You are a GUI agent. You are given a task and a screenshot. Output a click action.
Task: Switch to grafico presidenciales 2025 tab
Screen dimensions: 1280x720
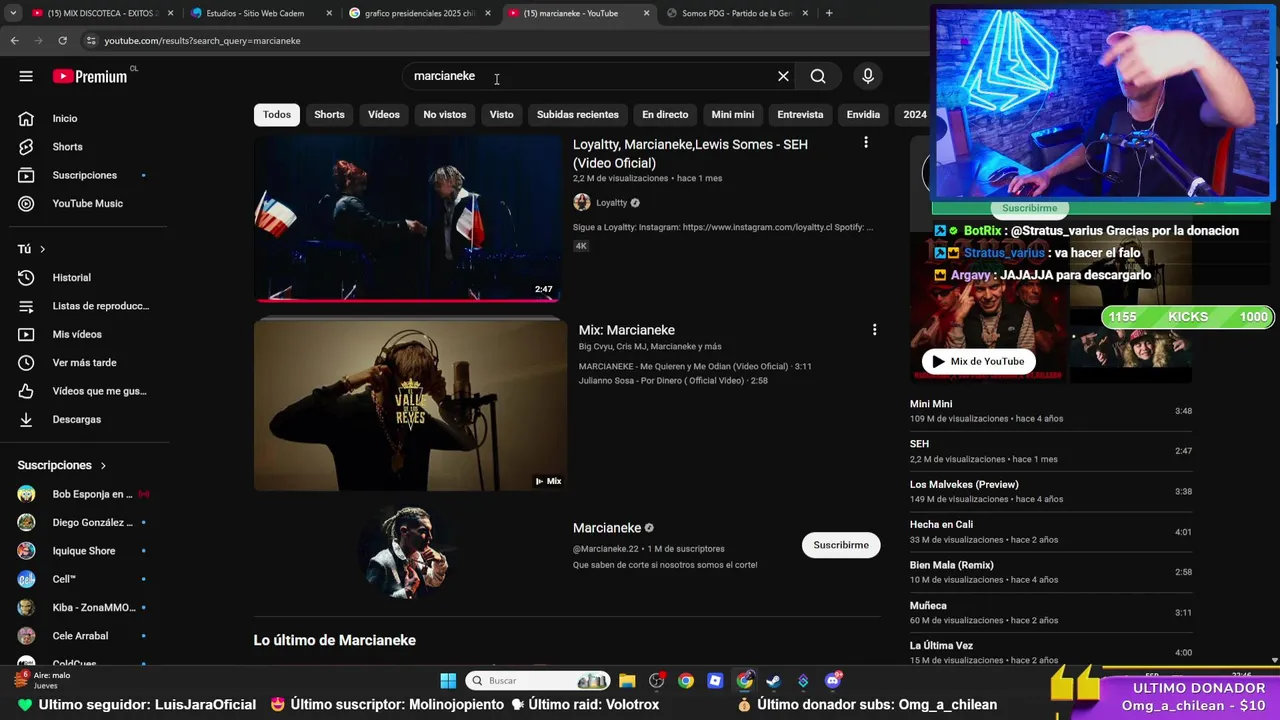[418, 13]
